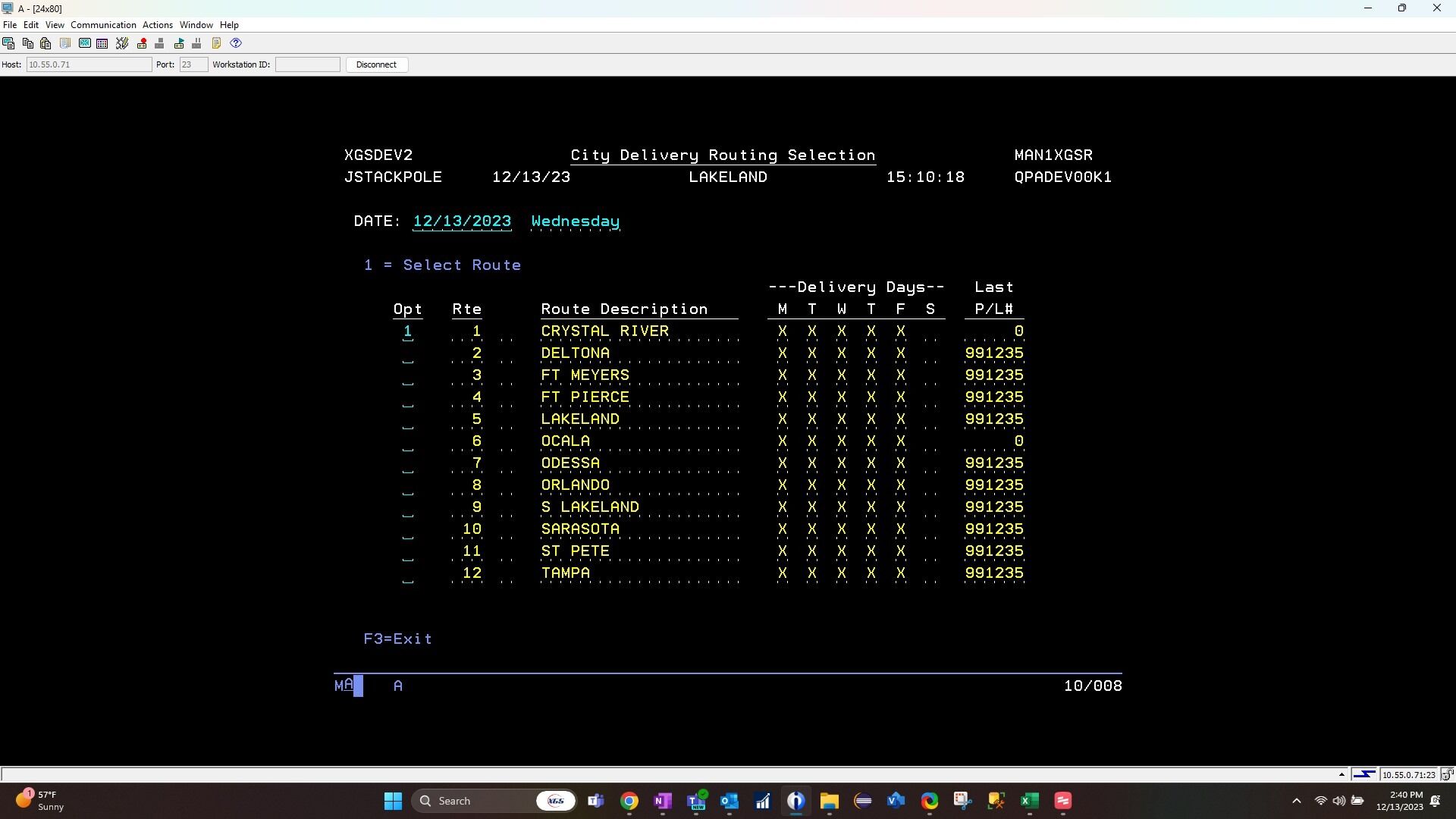Click the Paste toolbar icon
Viewport: 1456px width, 819px height.
tap(45, 43)
